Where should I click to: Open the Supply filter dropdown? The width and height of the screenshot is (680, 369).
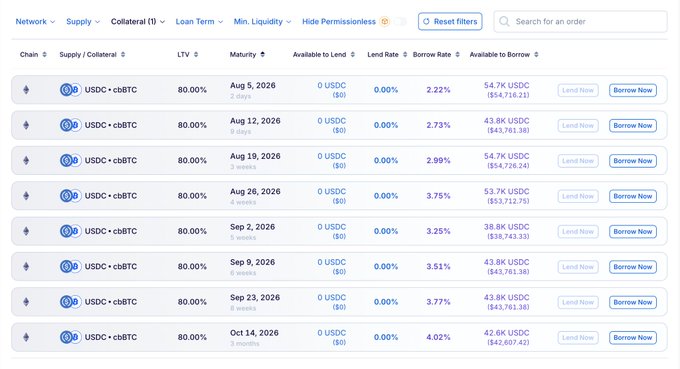tap(83, 22)
